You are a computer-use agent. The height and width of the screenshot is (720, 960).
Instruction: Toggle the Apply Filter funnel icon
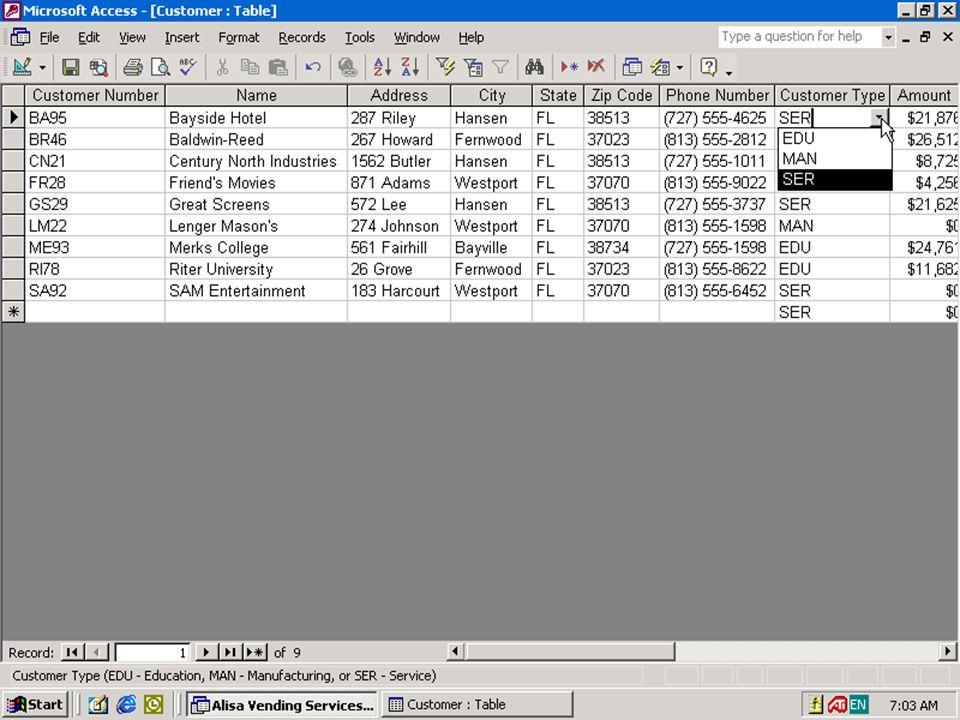click(x=500, y=67)
